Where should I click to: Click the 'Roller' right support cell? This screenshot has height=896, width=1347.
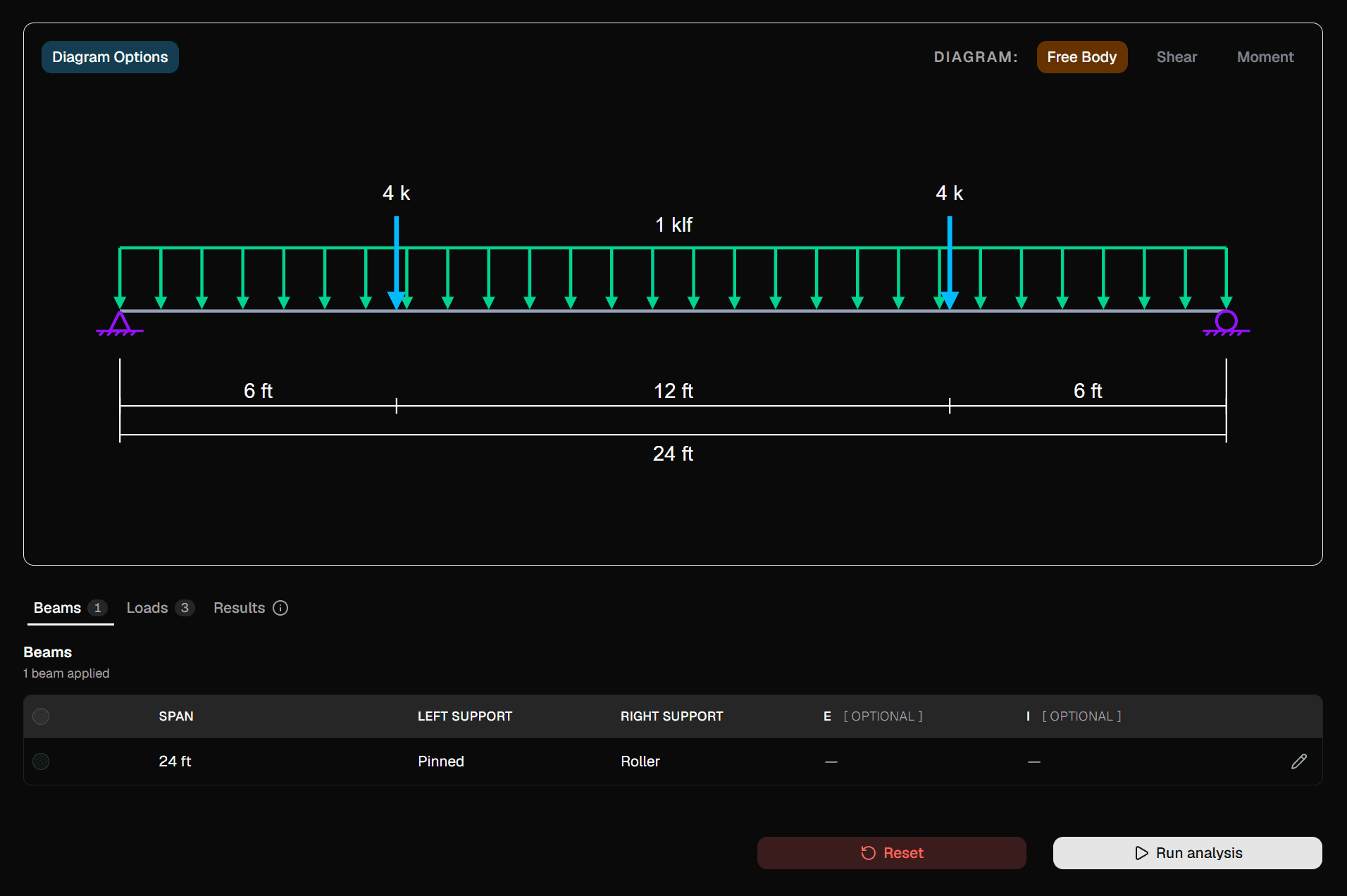640,761
